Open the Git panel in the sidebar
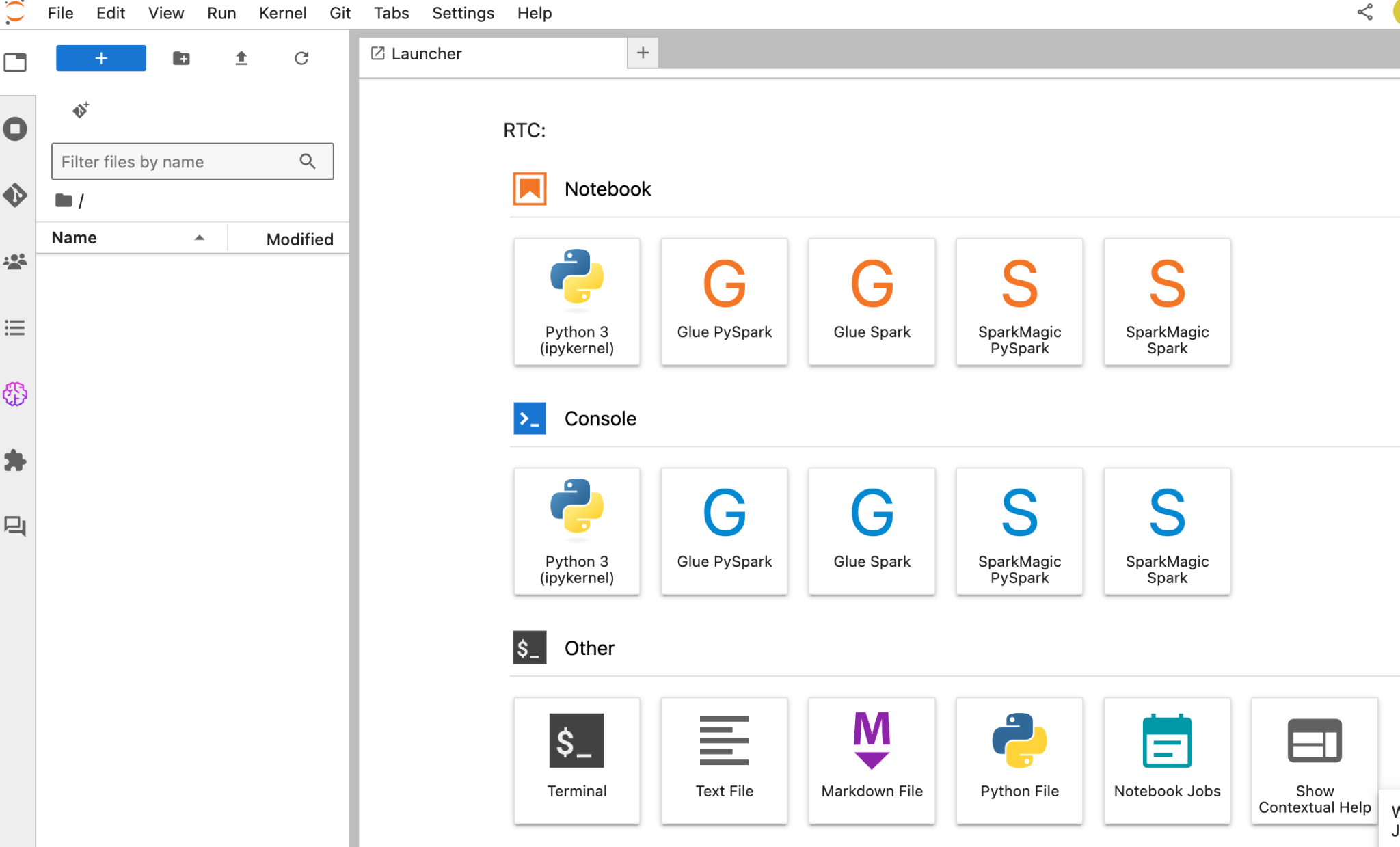Viewport: 1400px width, 847px height. click(16, 196)
